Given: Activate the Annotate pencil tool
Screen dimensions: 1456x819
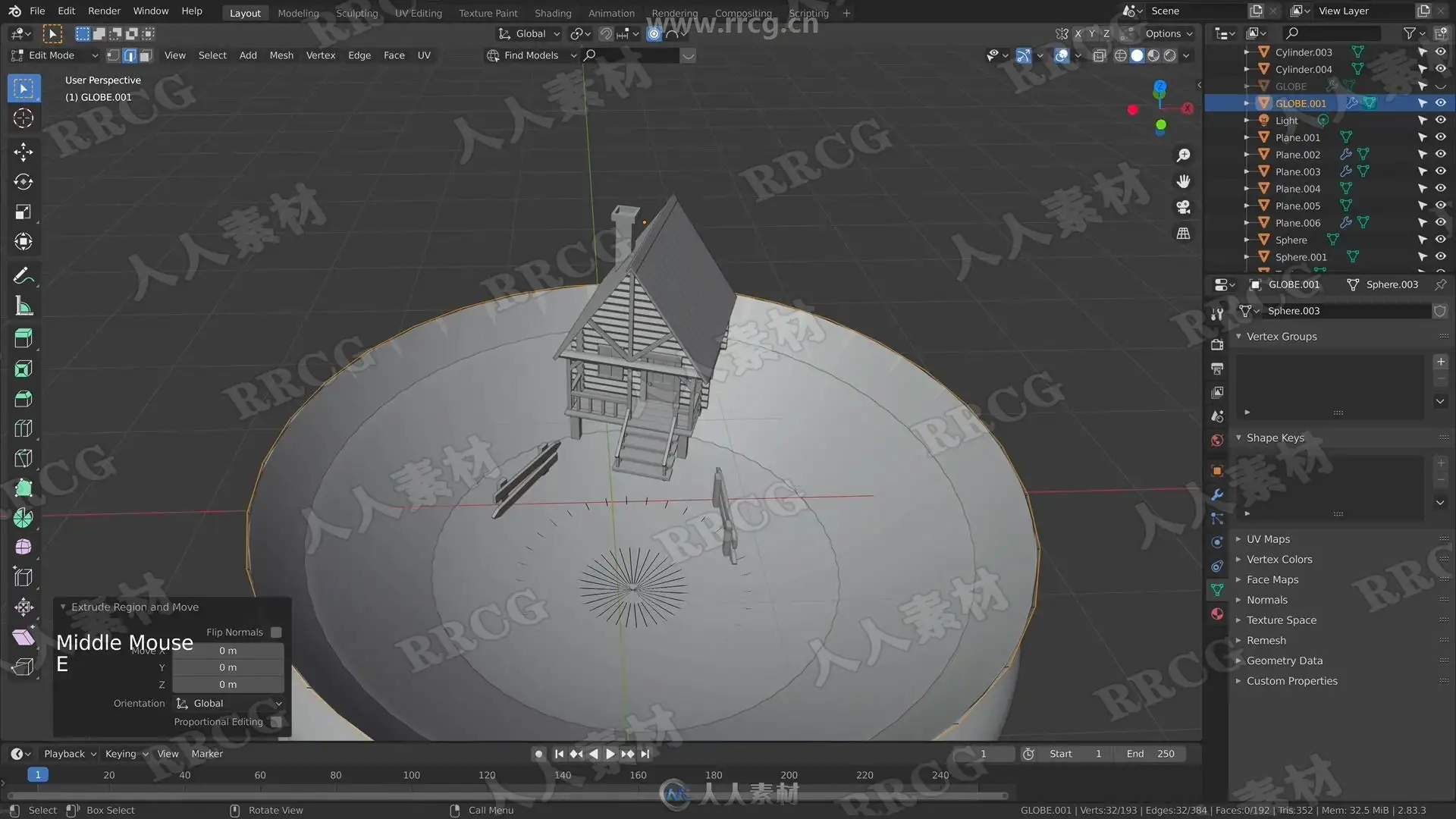Looking at the screenshot, I should (x=23, y=276).
